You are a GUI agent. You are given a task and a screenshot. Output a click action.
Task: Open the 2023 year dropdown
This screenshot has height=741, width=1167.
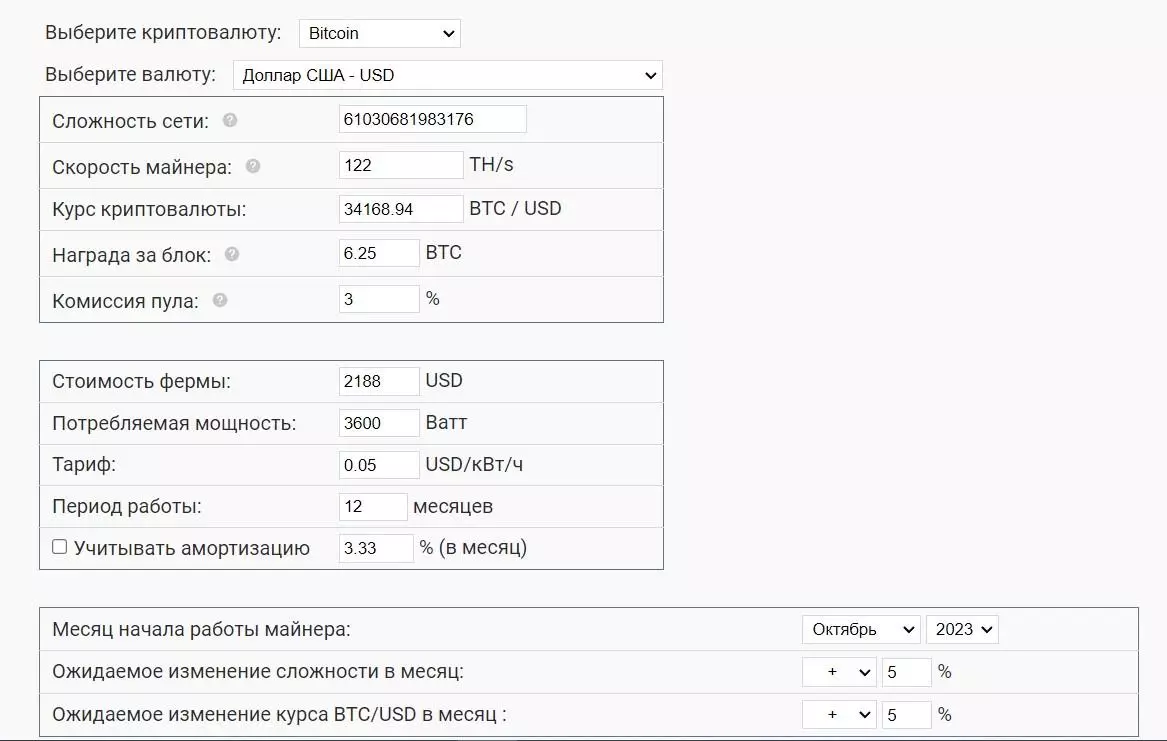coord(962,629)
